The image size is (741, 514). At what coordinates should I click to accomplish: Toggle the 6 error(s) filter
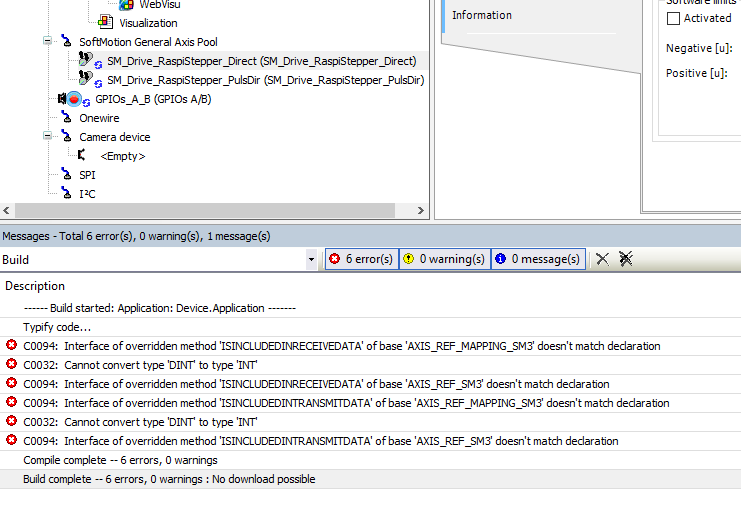tap(361, 259)
